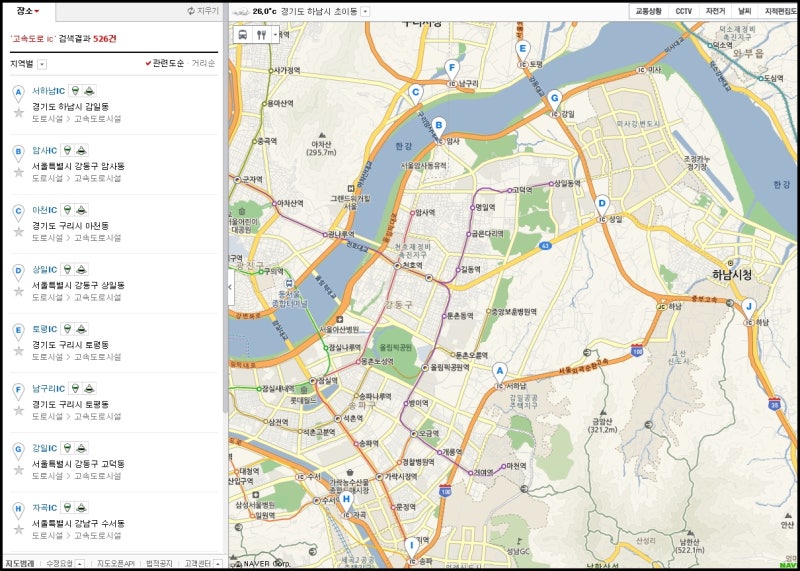Viewport: 800px width, 571px height.
Task: Open the 남구리IC result link
Action: (47, 388)
